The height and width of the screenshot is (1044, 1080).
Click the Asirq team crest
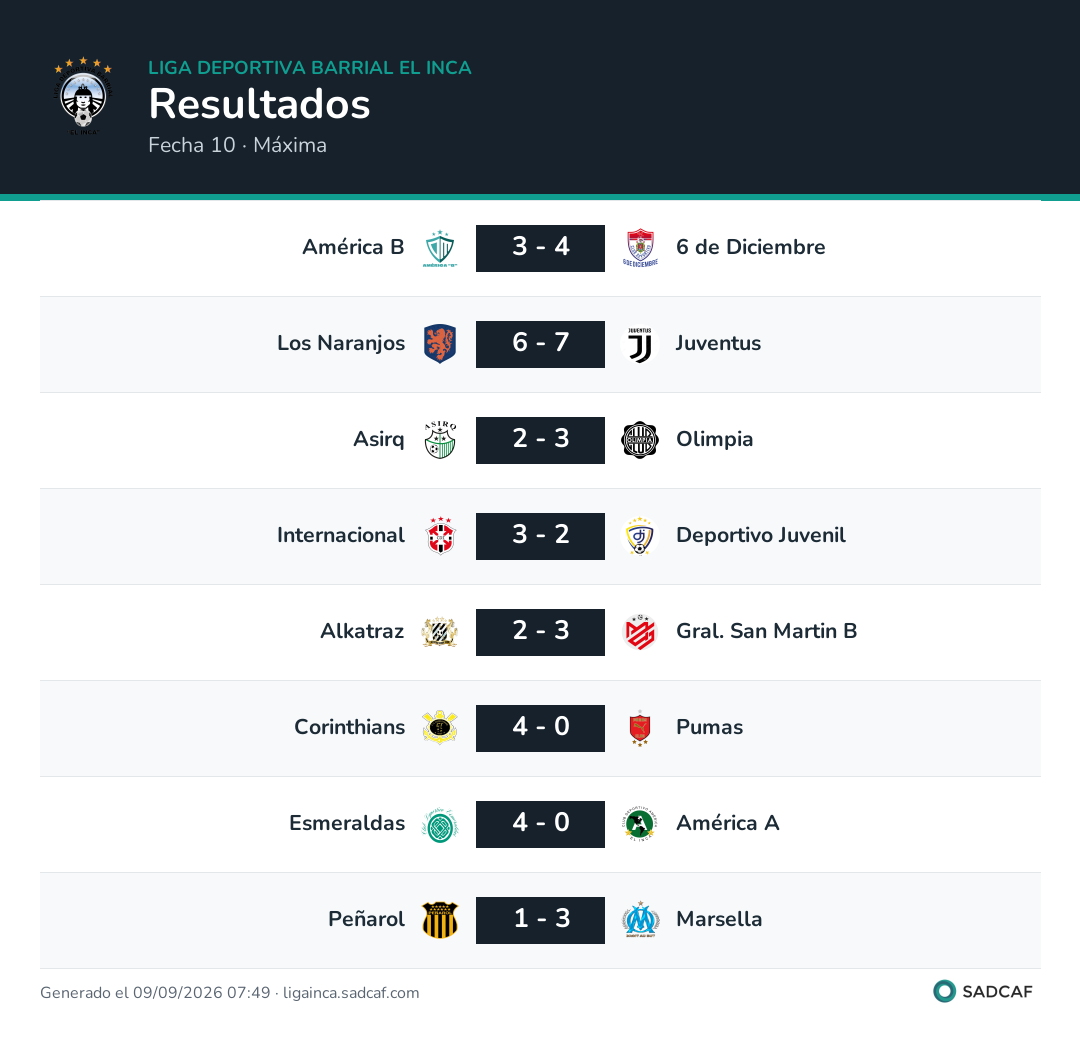(x=439, y=440)
